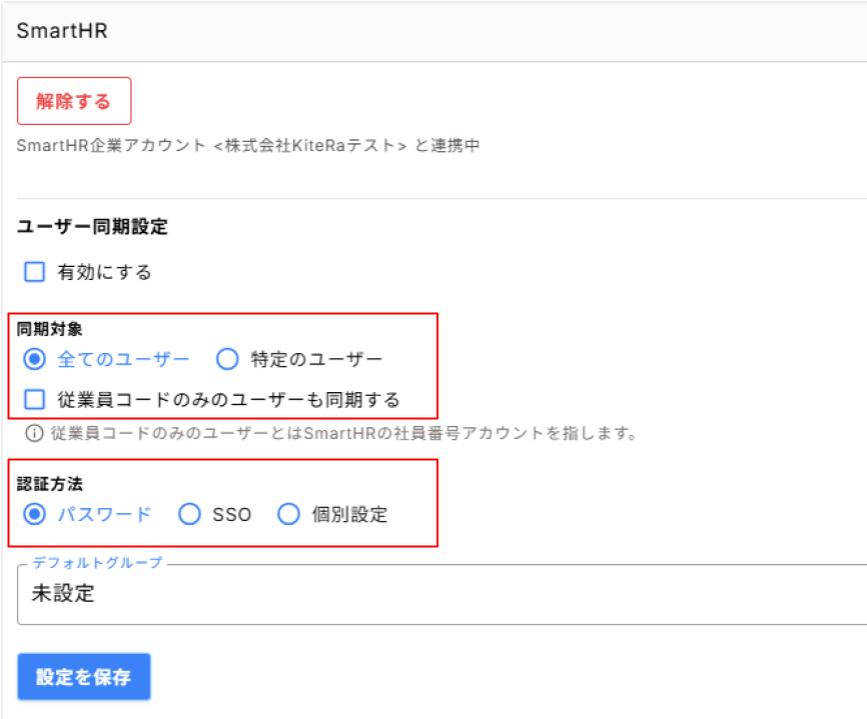The image size is (867, 719).
Task: Enable the 有効にする checkbox
Action: pos(34,272)
